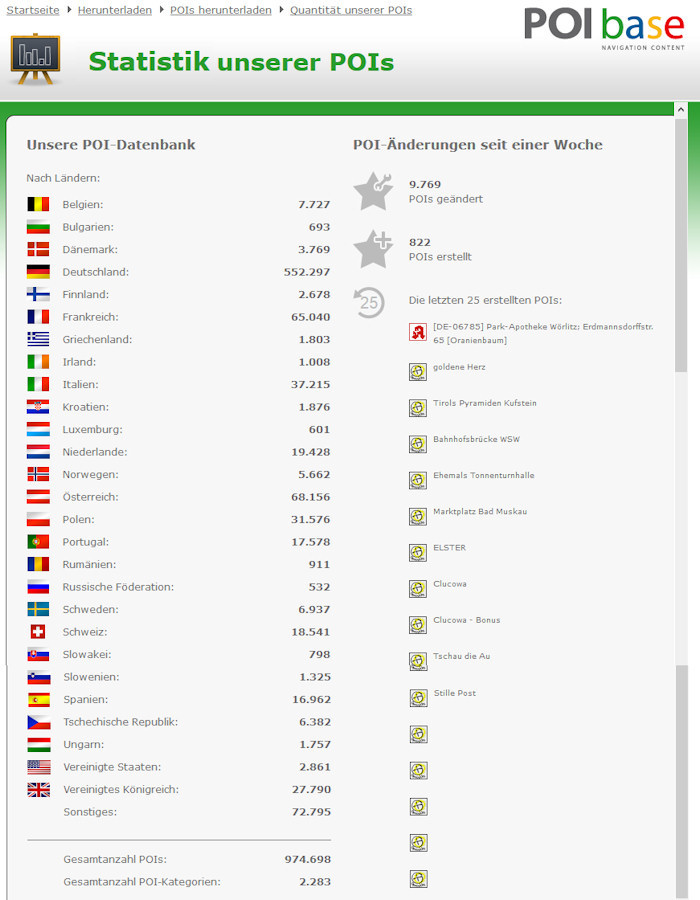Click the star wrench changed-POIs icon
The width and height of the screenshot is (700, 900).
click(x=373, y=191)
